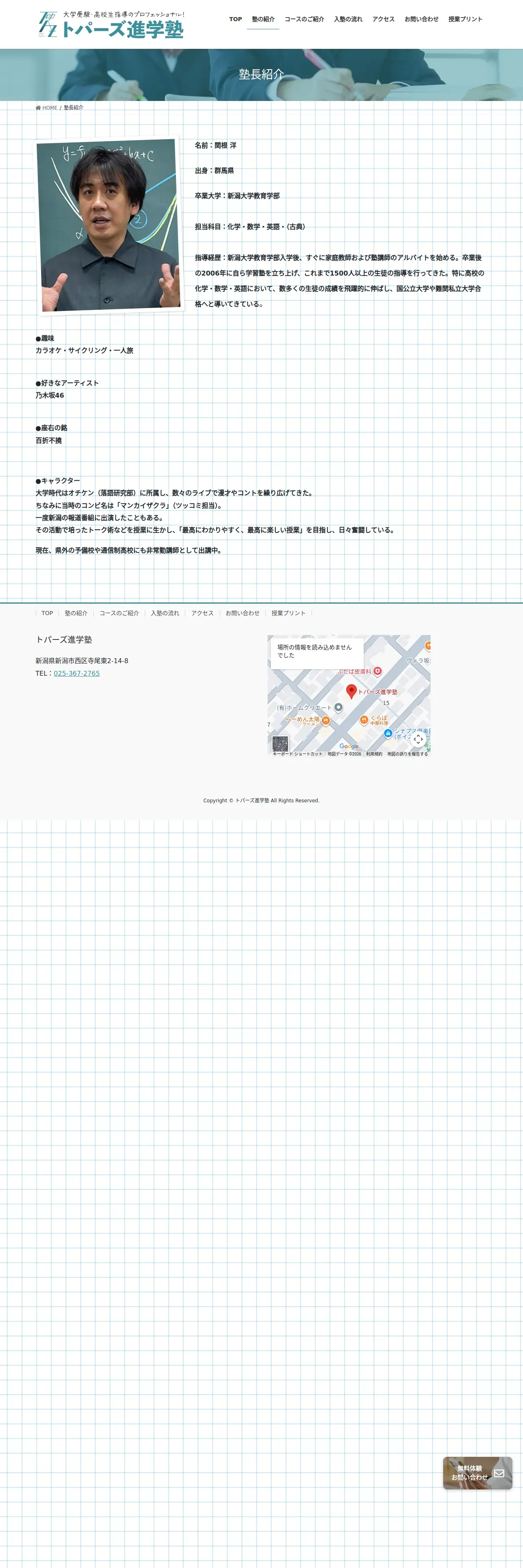The height and width of the screenshot is (1568, 523).
Task: Click the 出身：群馬県 line
Action: [x=214, y=171]
